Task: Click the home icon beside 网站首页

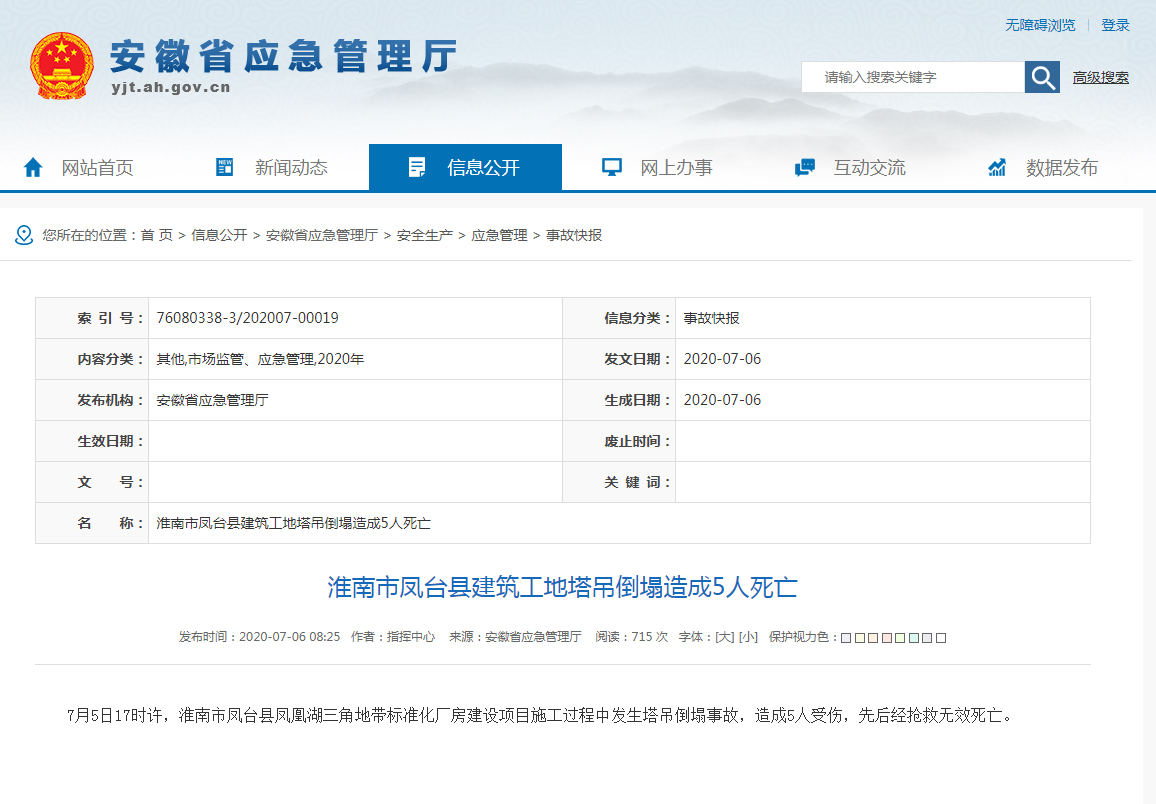Action: point(32,168)
